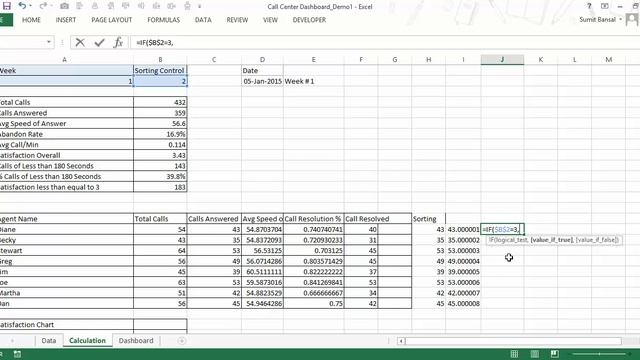This screenshot has height=360, width=640.
Task: Open Insert Function dialog via fx
Action: (x=118, y=42)
